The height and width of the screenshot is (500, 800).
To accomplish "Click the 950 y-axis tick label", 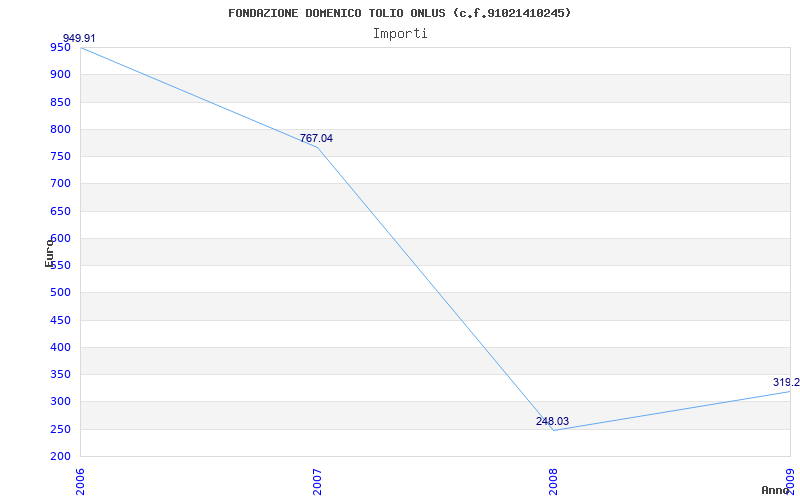I will tap(60, 47).
